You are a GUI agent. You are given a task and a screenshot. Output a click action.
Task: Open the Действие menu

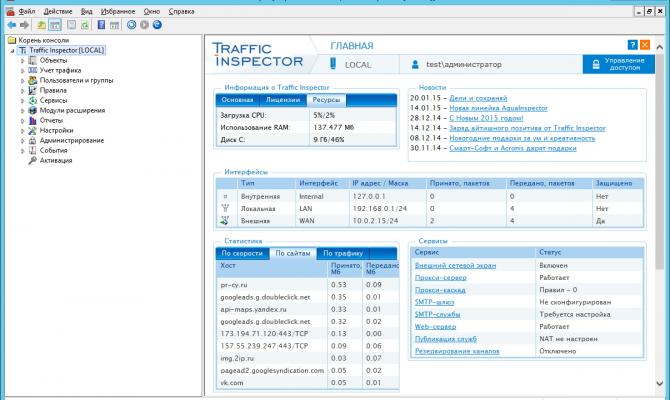(58, 12)
